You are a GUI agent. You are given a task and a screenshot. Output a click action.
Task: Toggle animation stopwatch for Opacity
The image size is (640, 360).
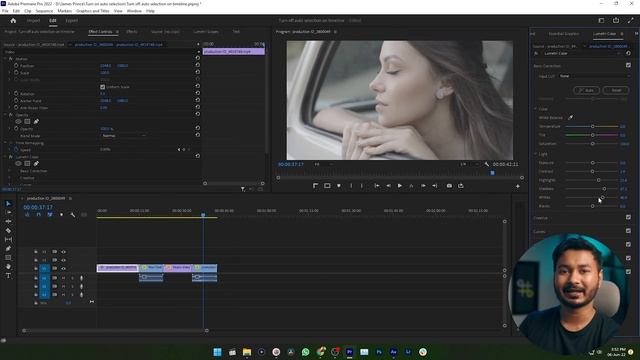point(16,129)
